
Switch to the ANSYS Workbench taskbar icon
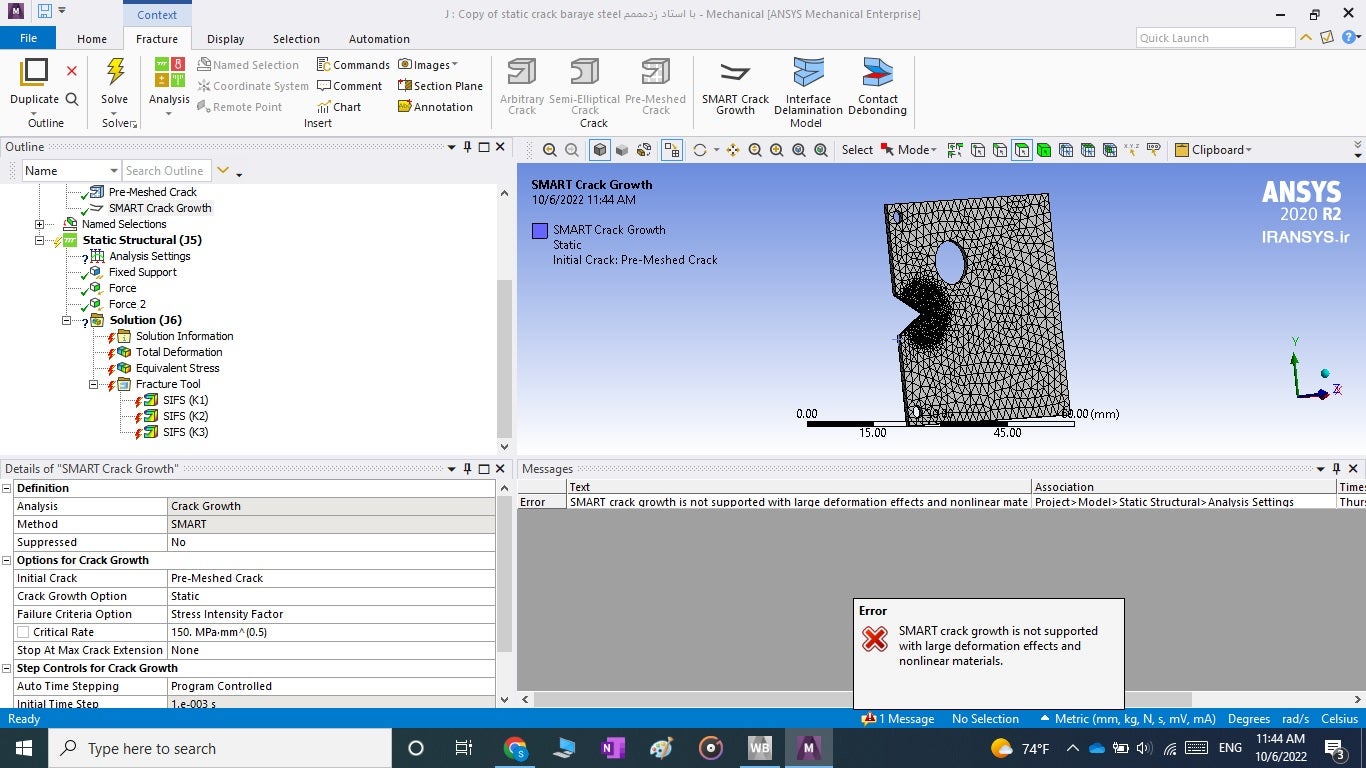(x=760, y=748)
